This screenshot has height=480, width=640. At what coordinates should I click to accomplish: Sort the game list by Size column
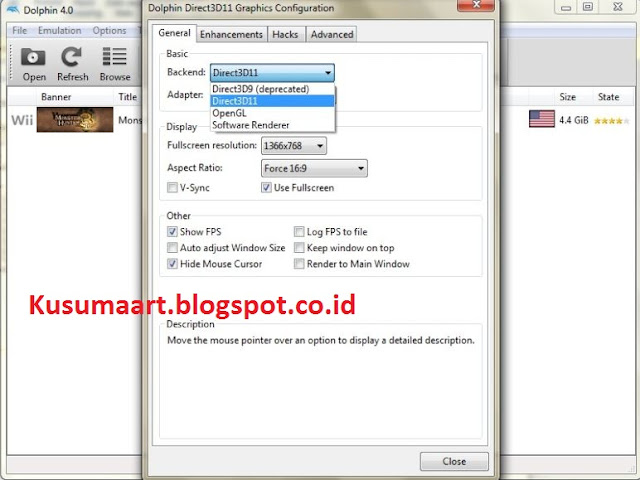tap(567, 97)
